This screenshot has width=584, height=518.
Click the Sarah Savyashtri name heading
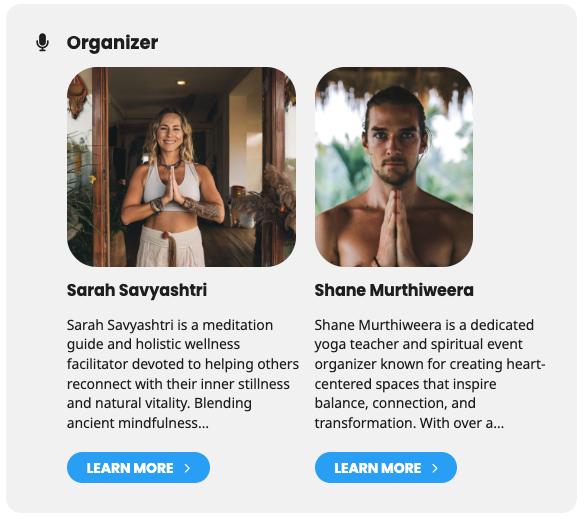(x=137, y=290)
